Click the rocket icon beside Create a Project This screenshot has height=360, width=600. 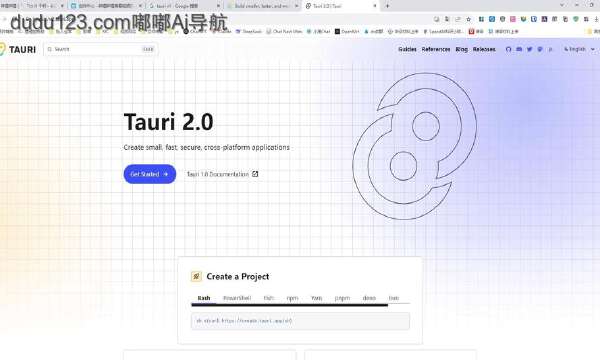[196, 276]
